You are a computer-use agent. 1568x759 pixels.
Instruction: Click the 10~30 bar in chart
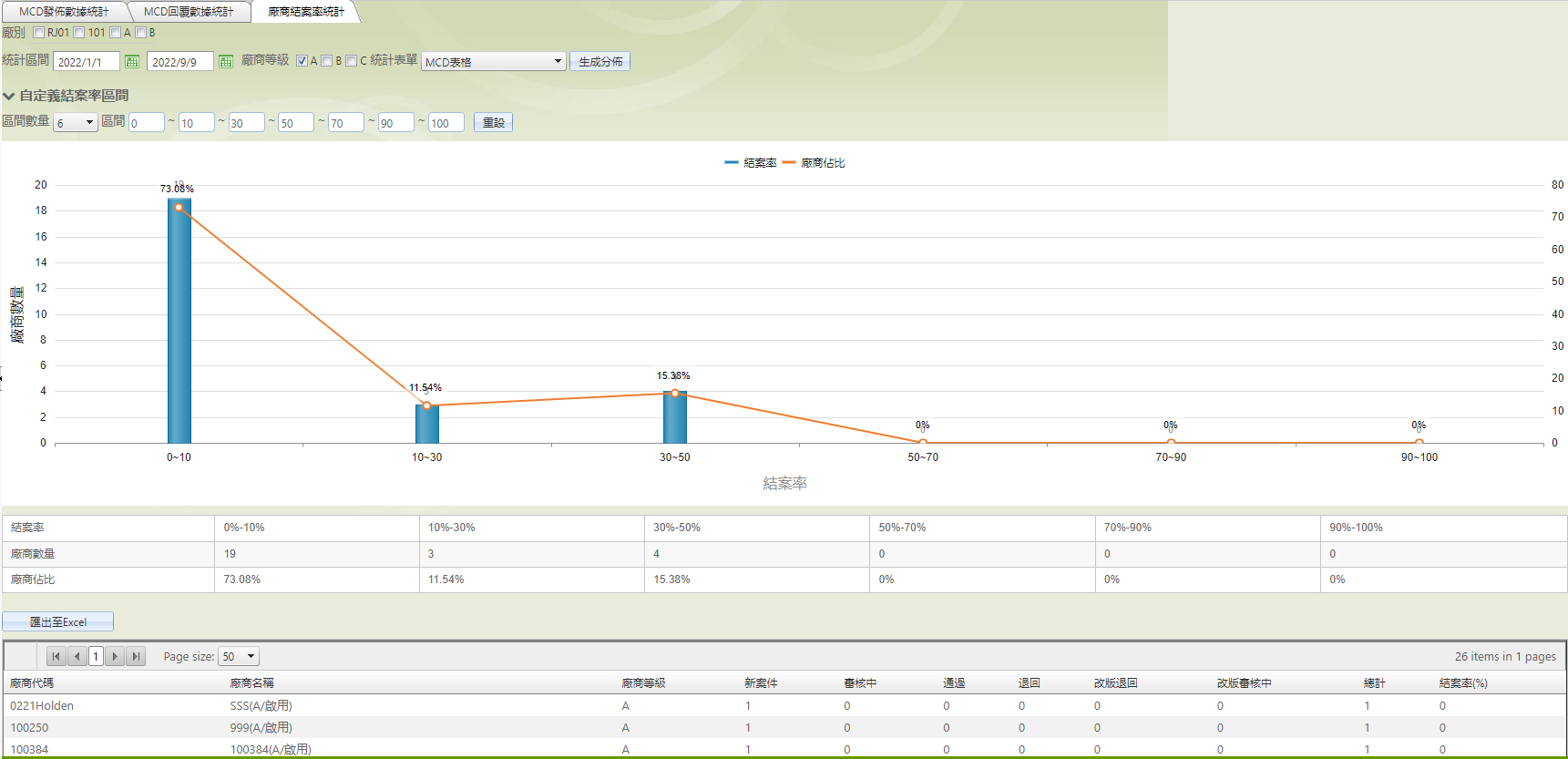pos(427,424)
